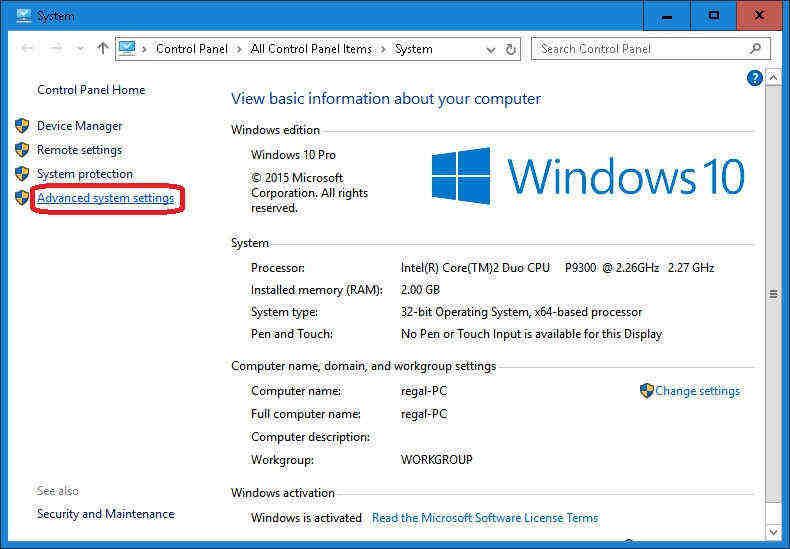The image size is (790, 549).
Task: Click in the Search Control Panel field
Action: 651,49
